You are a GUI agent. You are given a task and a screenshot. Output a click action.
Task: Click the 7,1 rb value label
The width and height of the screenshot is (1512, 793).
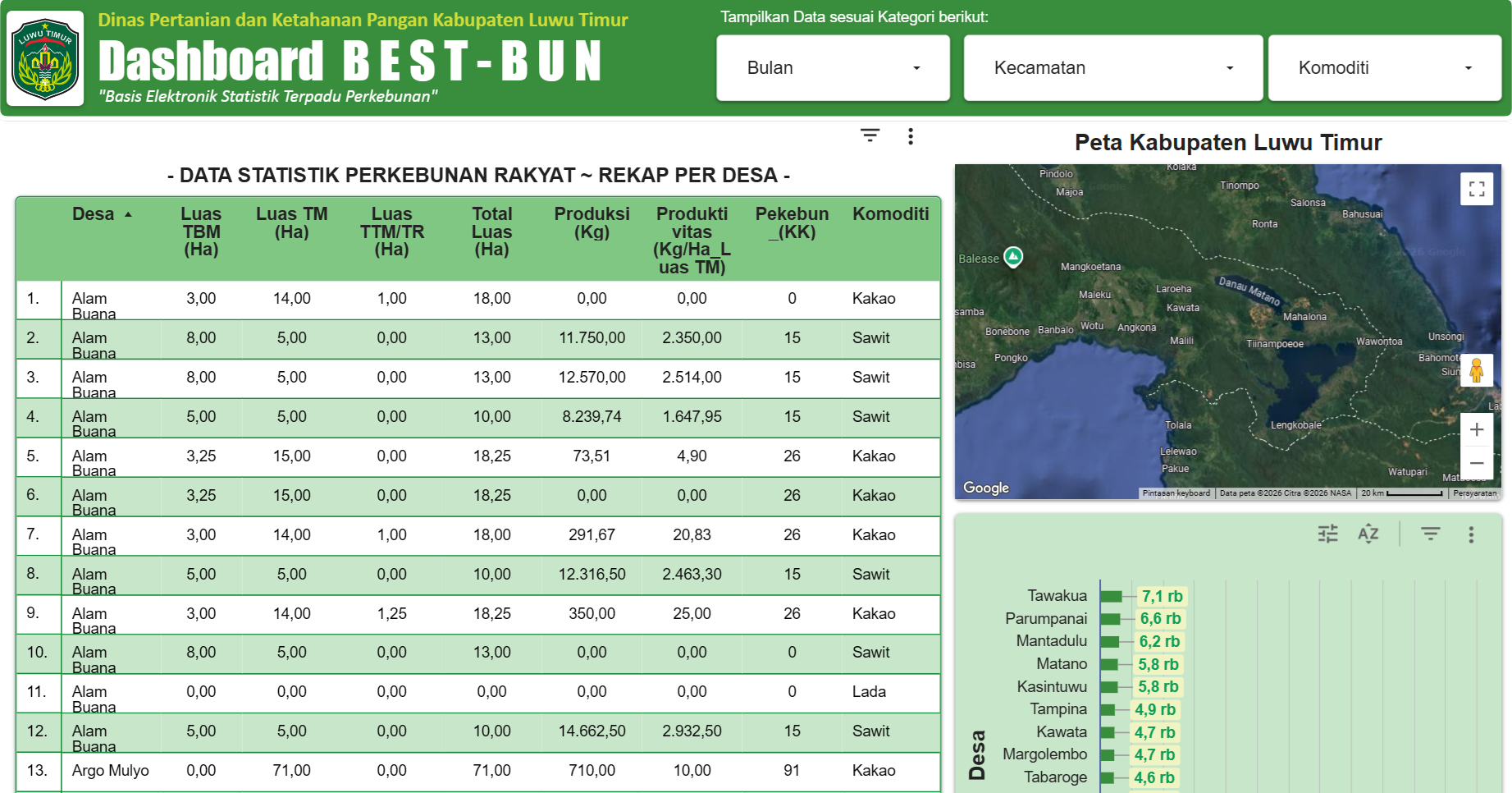(1163, 596)
